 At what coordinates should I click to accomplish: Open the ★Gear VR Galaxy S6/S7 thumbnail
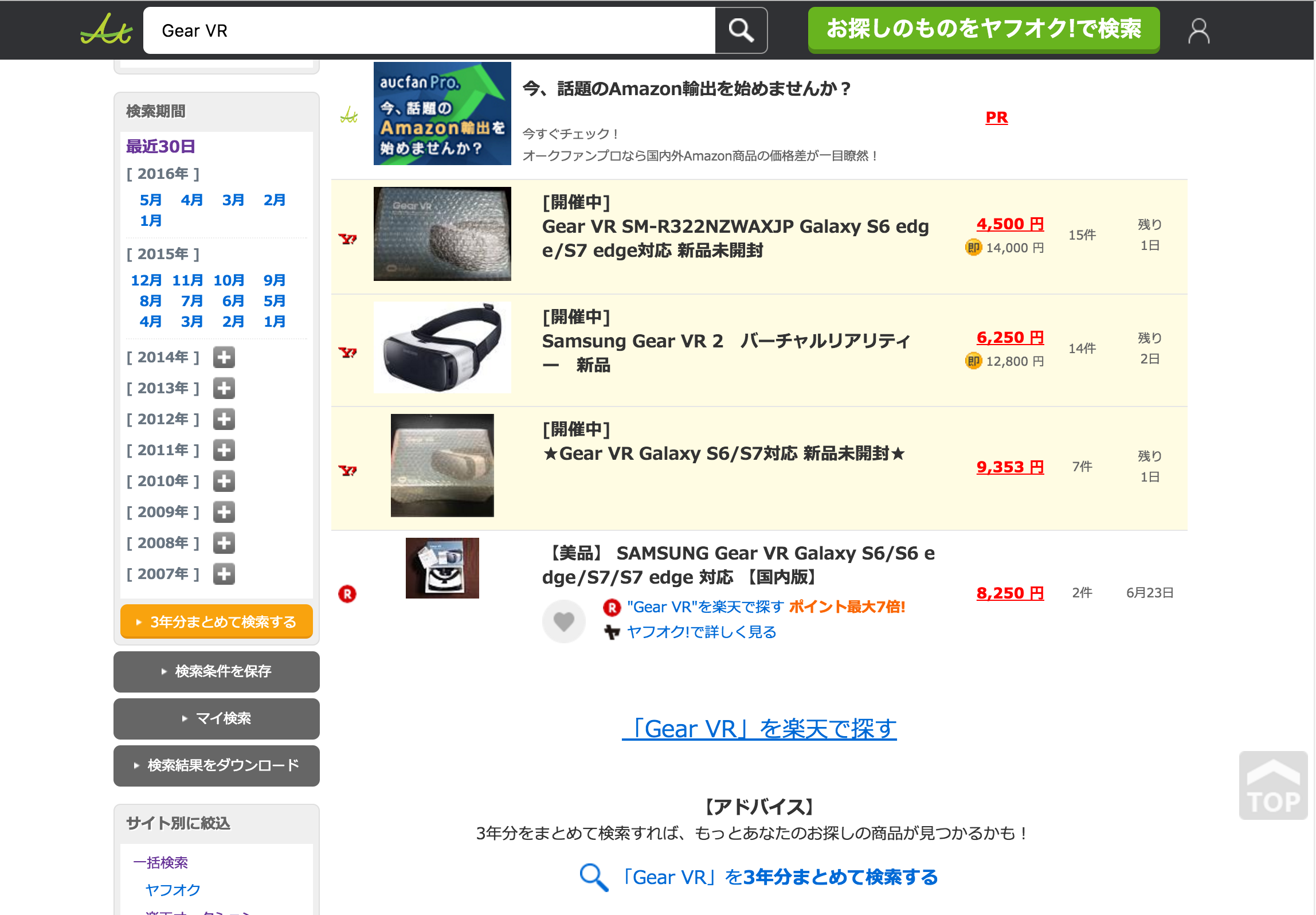click(442, 466)
